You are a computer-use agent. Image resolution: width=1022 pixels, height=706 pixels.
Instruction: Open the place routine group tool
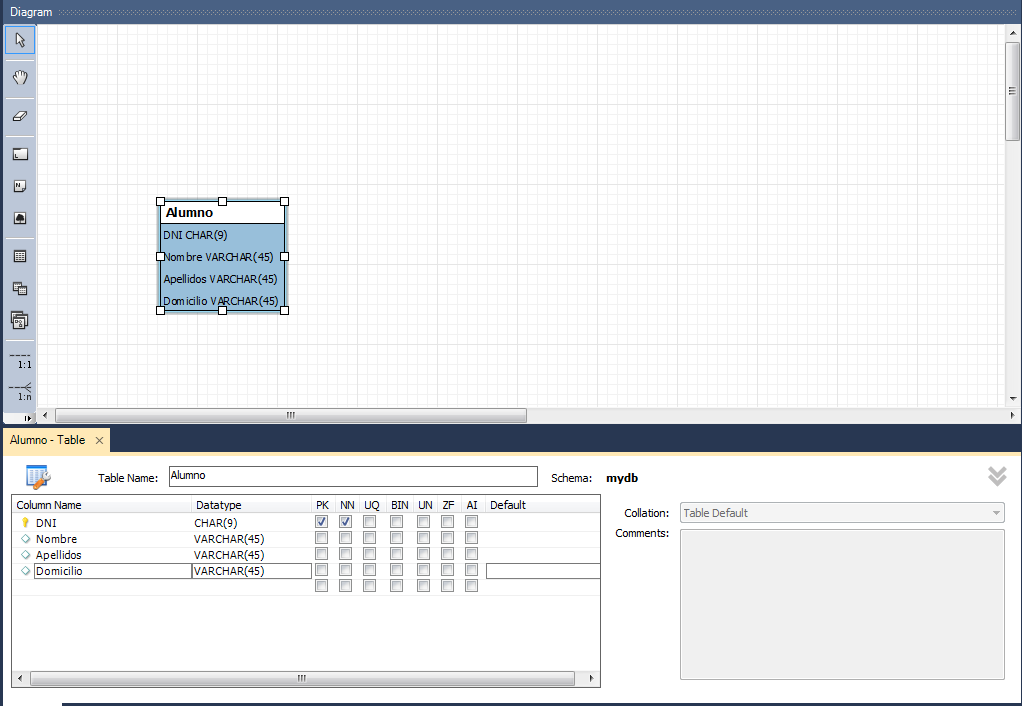pos(19,320)
